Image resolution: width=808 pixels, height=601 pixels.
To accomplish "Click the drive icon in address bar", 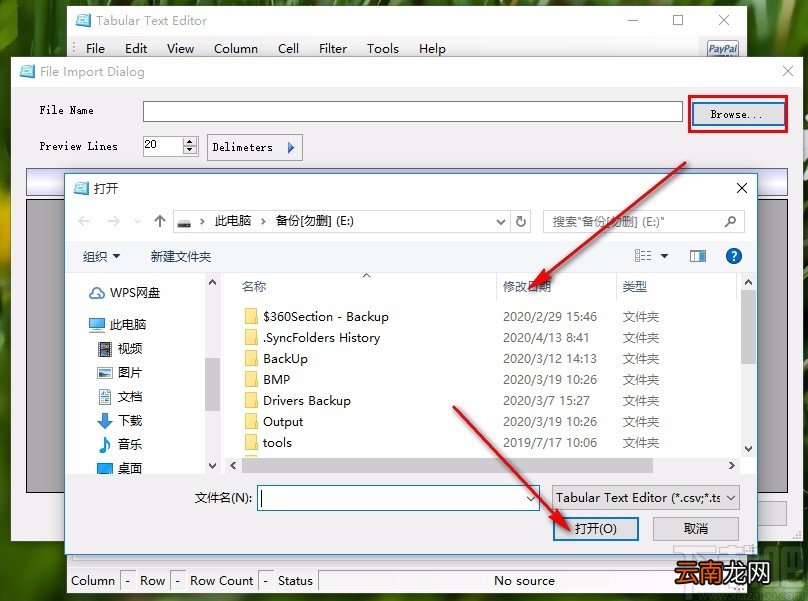I will [184, 222].
